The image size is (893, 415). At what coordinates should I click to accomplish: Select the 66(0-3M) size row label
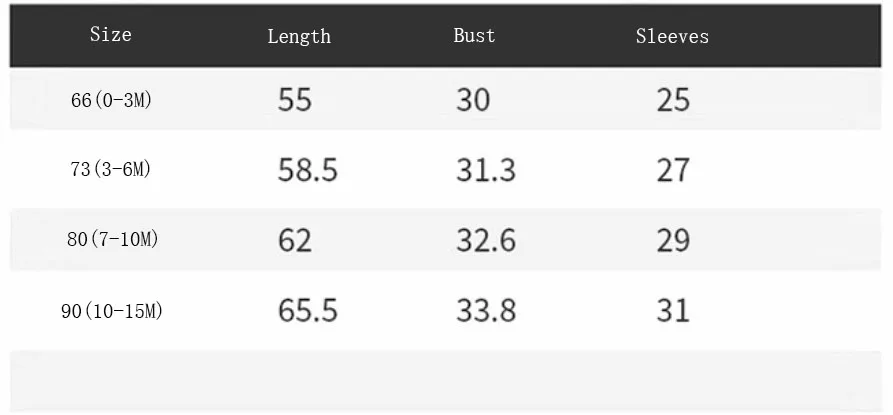point(112,101)
